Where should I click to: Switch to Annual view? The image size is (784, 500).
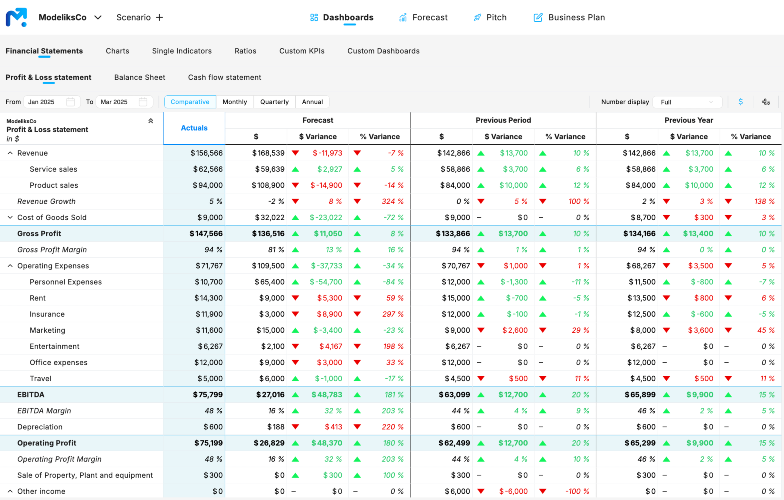pos(312,102)
